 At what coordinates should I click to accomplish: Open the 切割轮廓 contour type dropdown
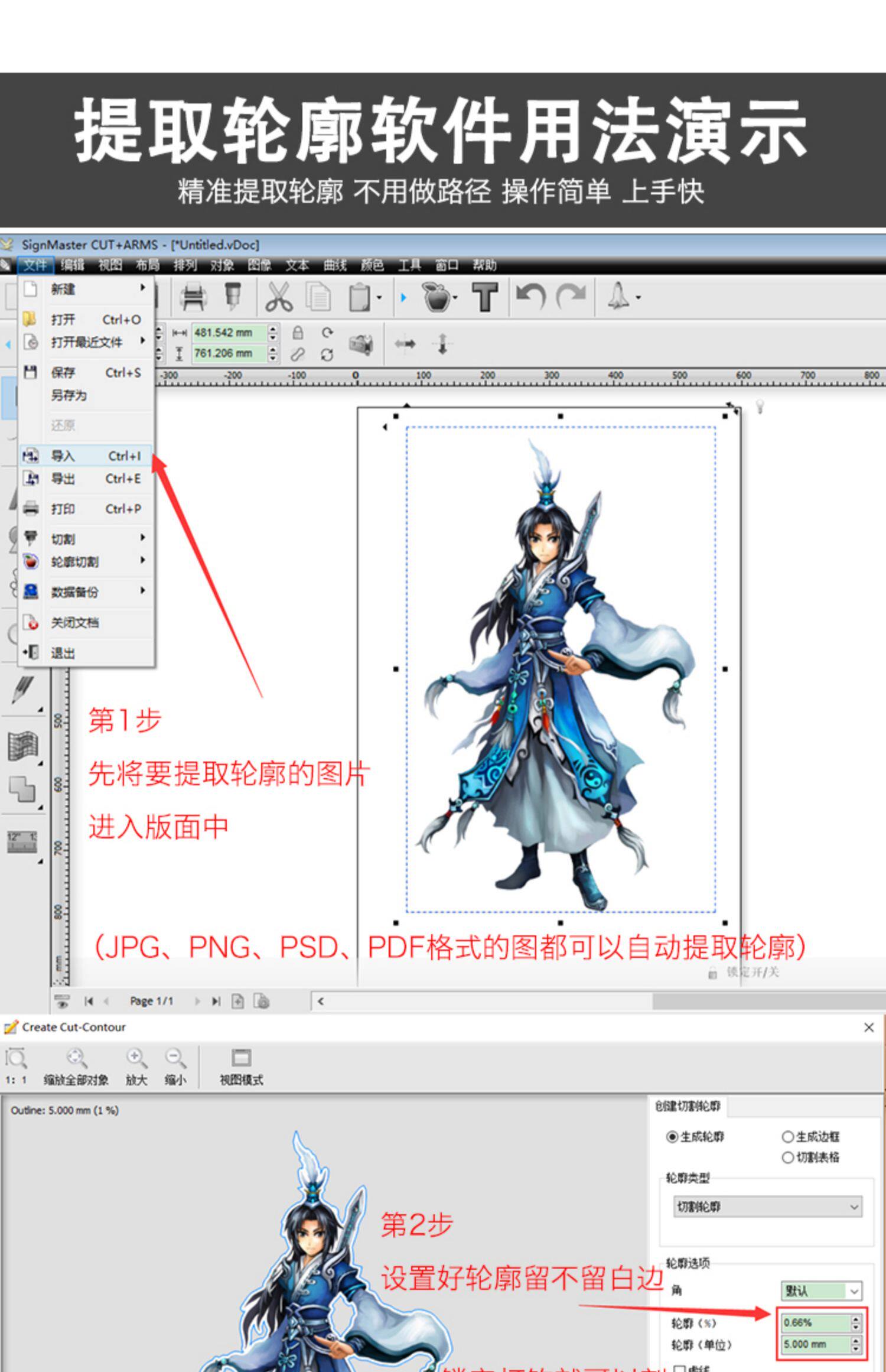pos(767,1207)
